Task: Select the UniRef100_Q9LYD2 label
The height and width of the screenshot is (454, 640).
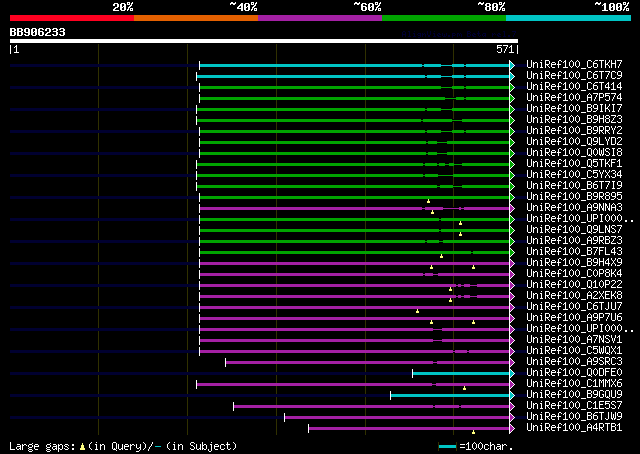Action: [574, 141]
